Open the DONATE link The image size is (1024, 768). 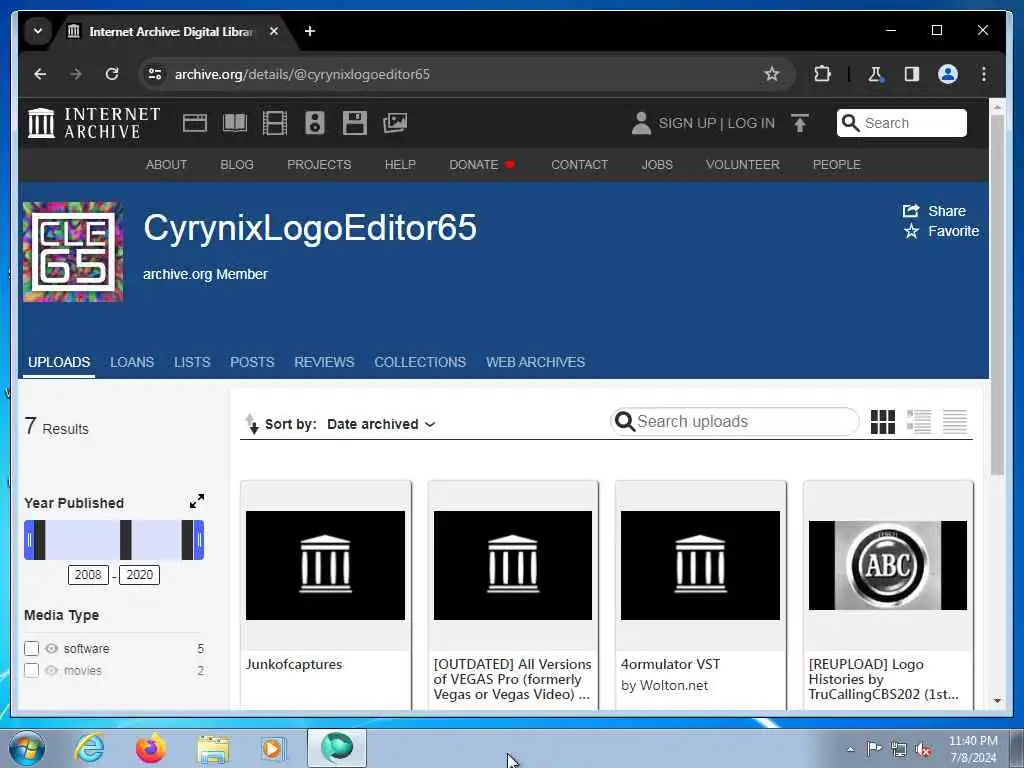pyautogui.click(x=482, y=165)
